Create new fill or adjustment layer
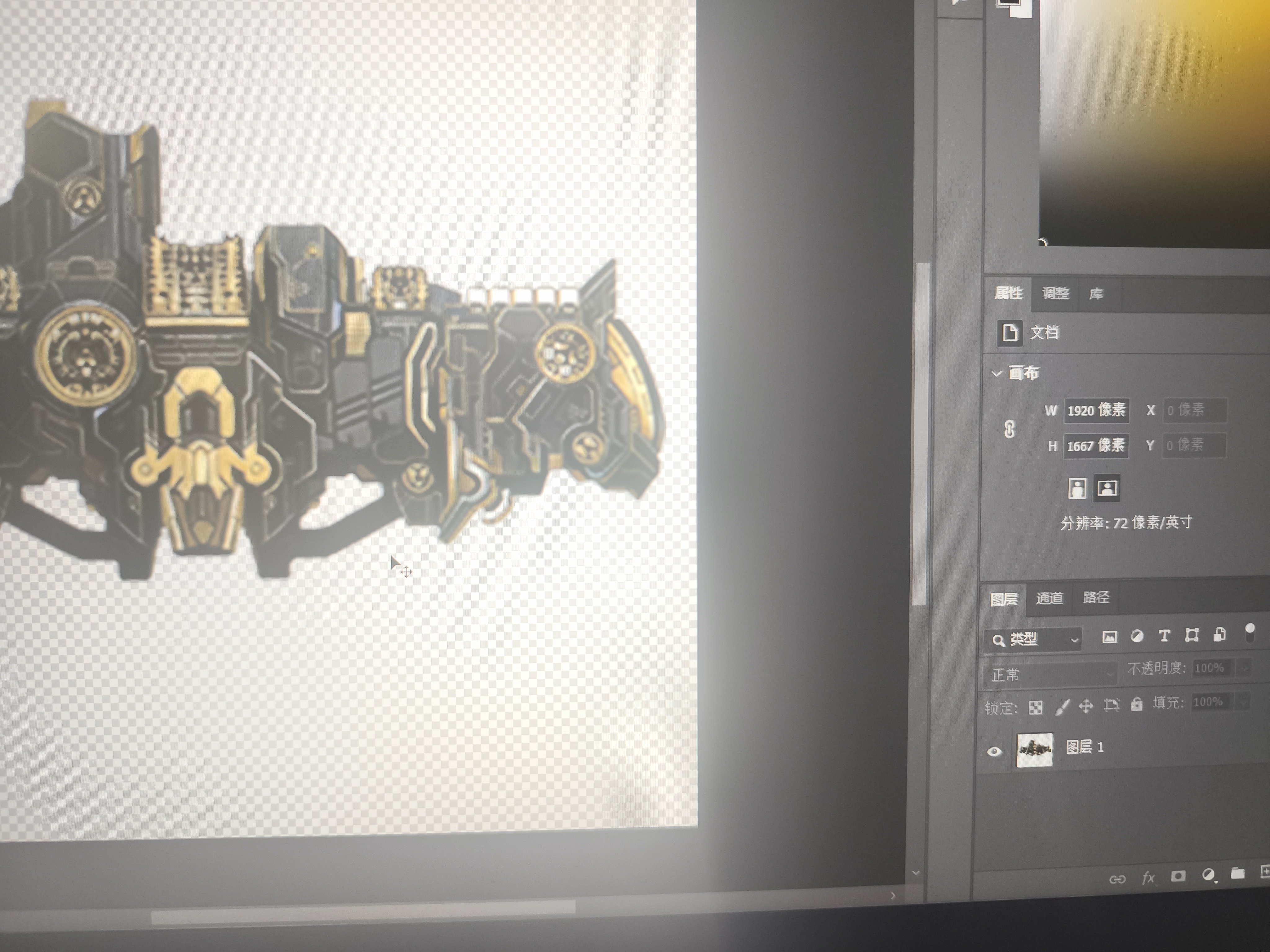The width and height of the screenshot is (1270, 952). (1209, 875)
